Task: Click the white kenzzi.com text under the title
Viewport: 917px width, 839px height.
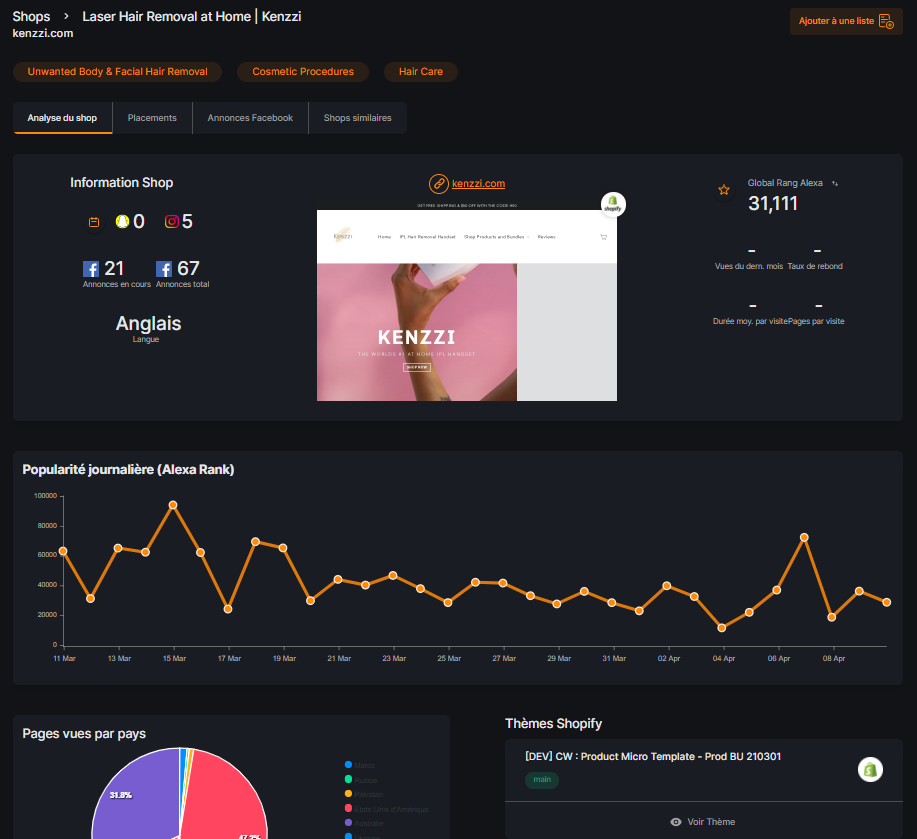Action: tap(43, 33)
